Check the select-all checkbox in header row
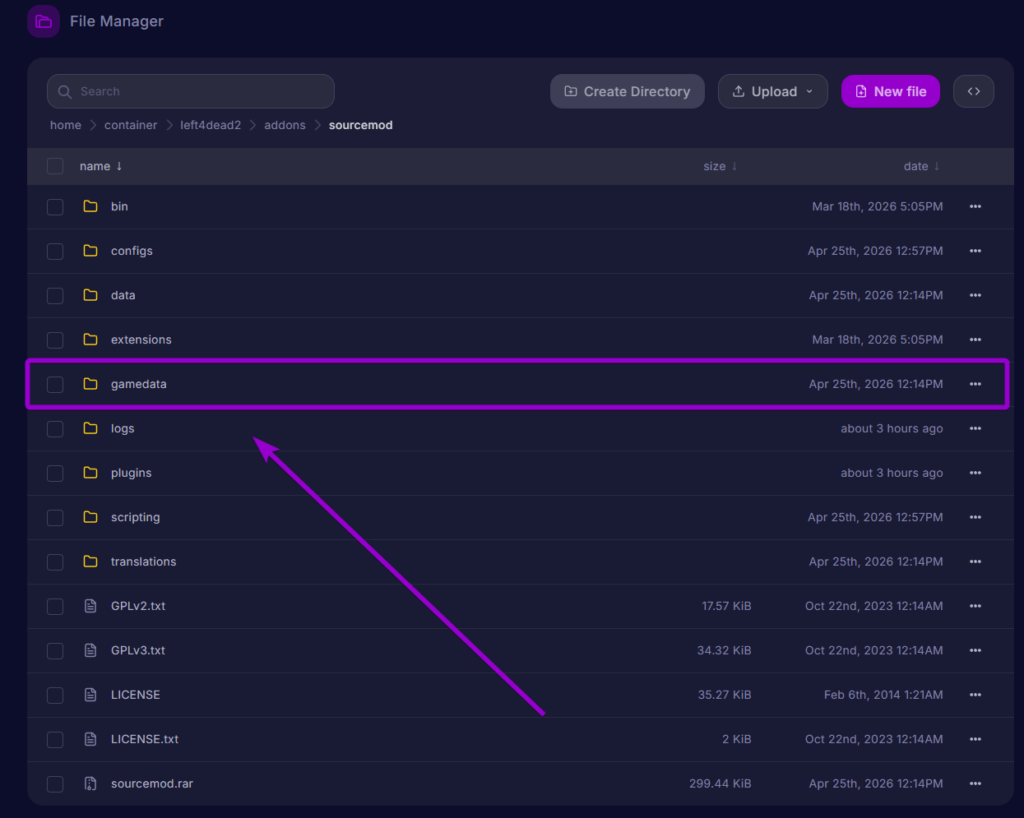This screenshot has width=1024, height=818. [x=55, y=166]
